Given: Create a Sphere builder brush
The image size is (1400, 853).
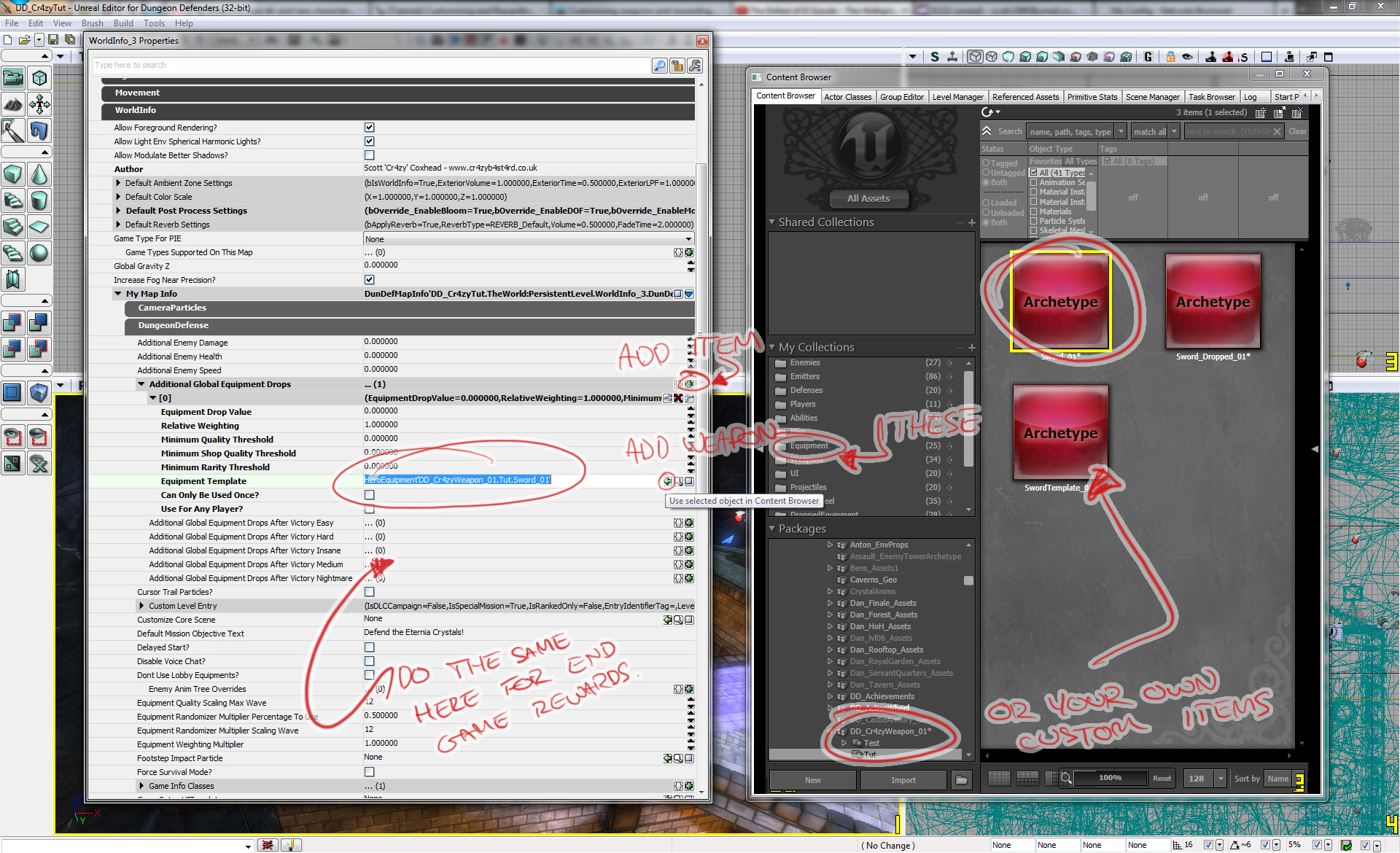Looking at the screenshot, I should (39, 253).
